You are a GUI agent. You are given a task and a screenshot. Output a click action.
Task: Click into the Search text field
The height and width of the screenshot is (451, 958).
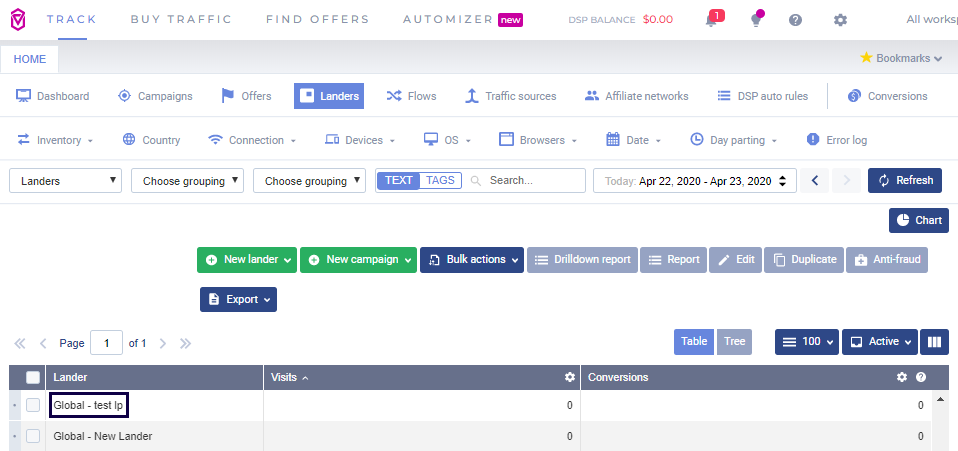click(532, 181)
